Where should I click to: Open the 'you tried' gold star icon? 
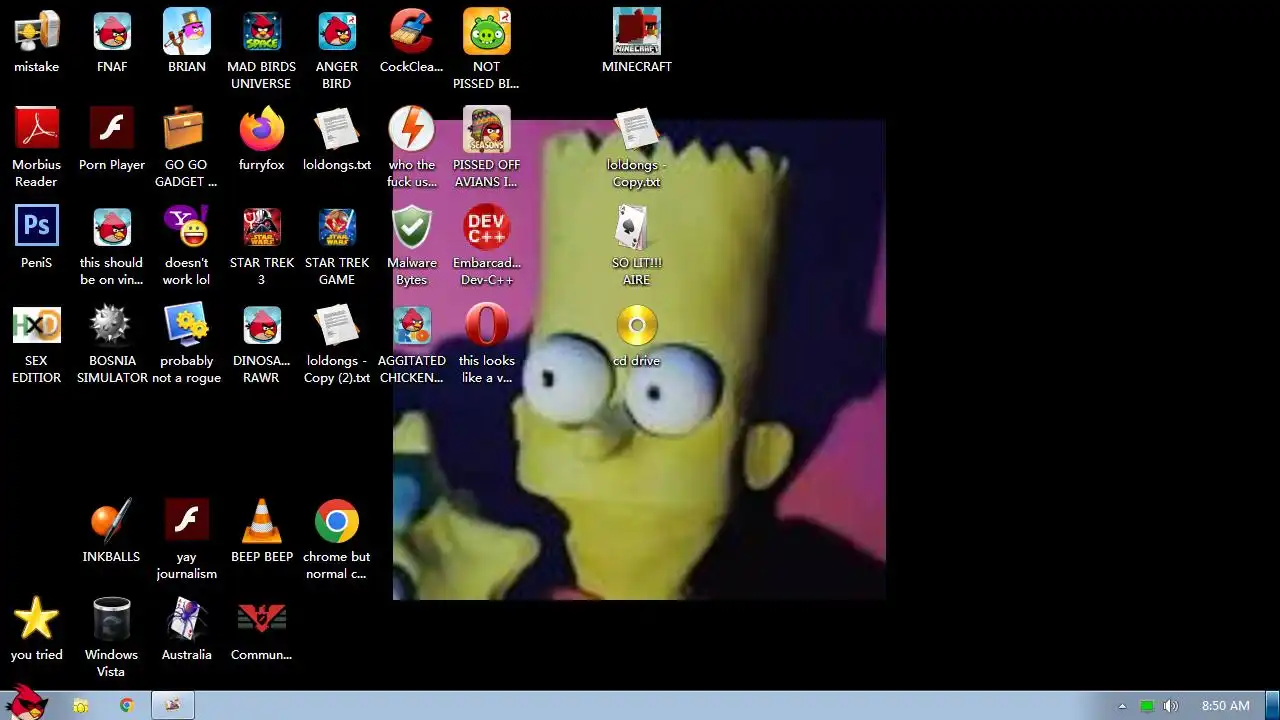(37, 630)
